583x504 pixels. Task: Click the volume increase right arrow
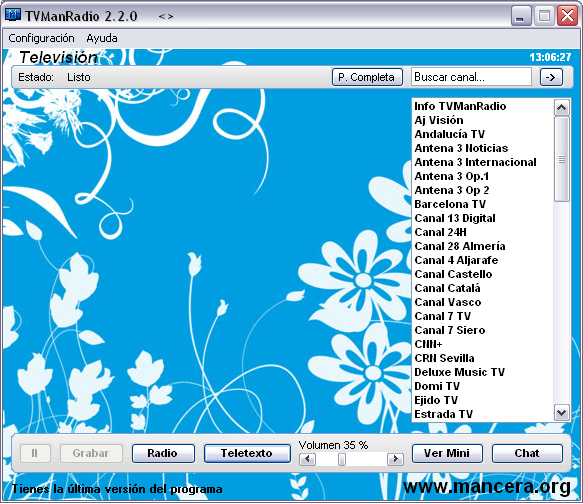pos(395,459)
